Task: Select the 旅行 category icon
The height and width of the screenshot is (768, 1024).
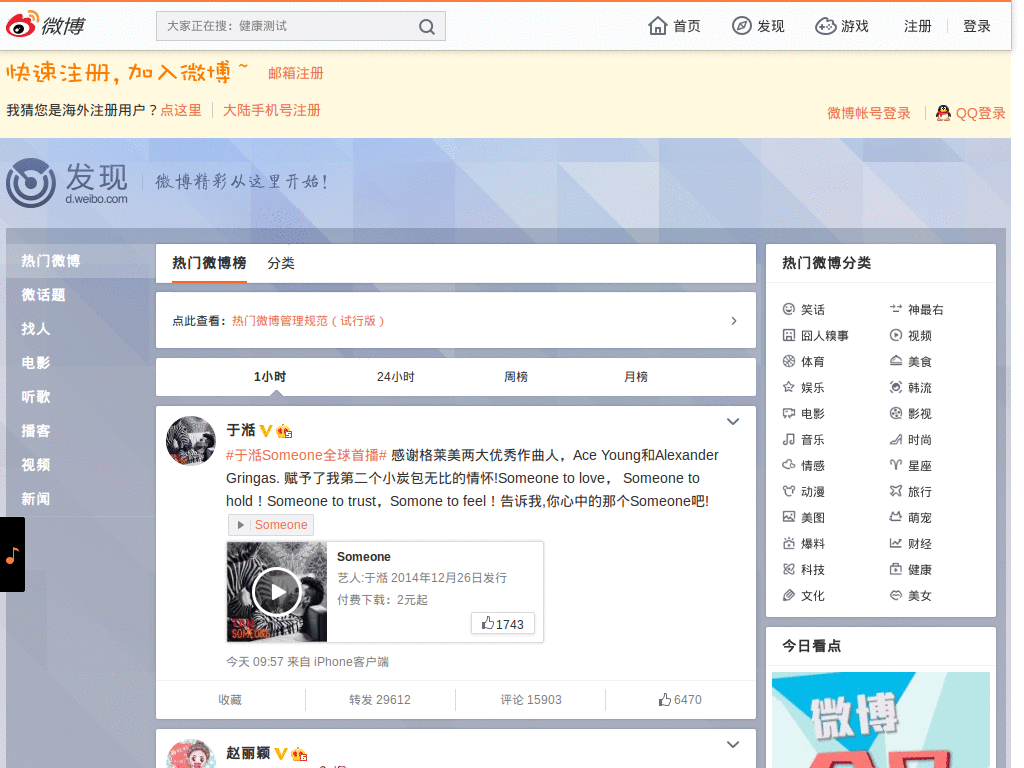Action: tap(896, 491)
